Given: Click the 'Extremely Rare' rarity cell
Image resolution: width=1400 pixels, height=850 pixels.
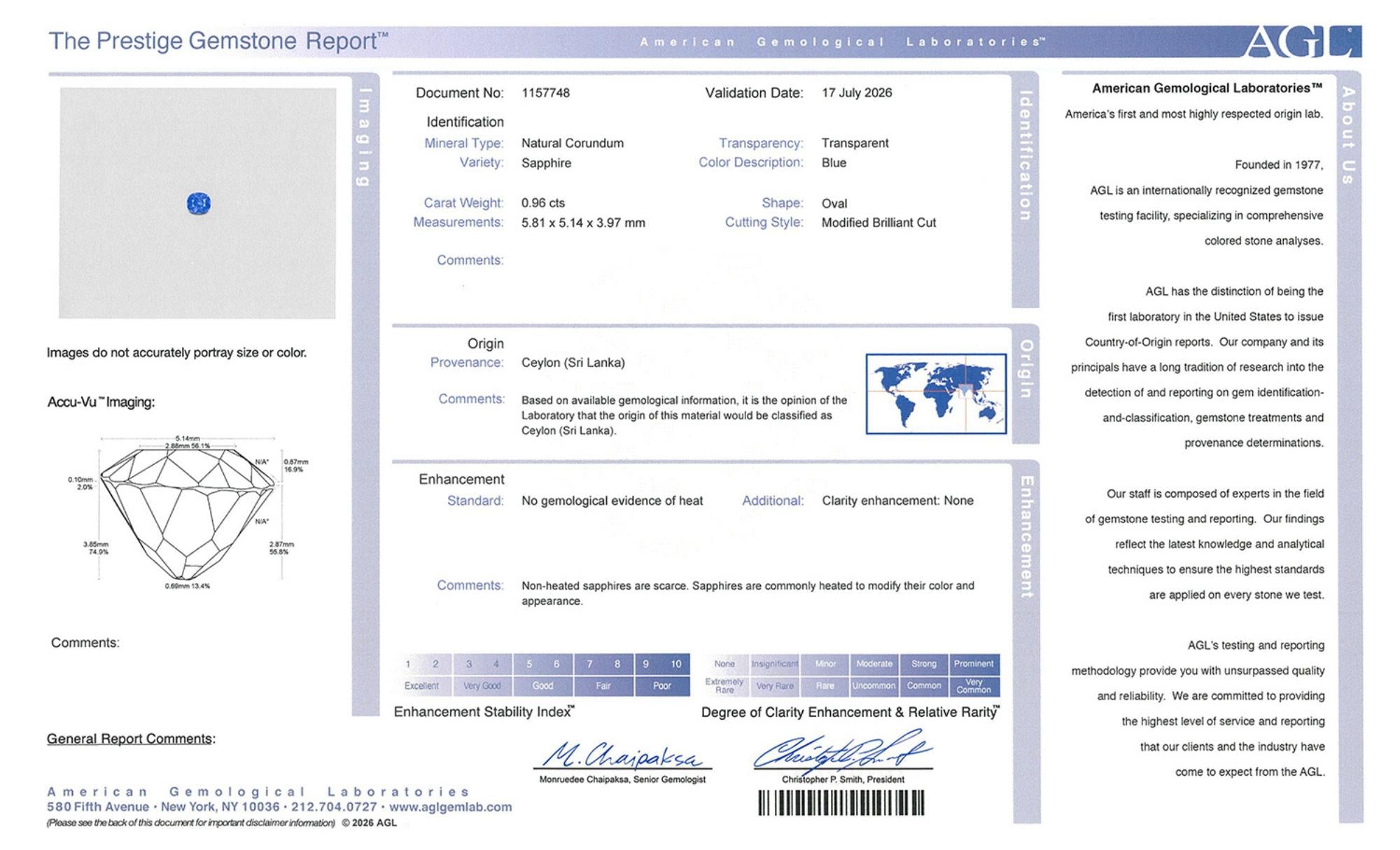Looking at the screenshot, I should 724,686.
